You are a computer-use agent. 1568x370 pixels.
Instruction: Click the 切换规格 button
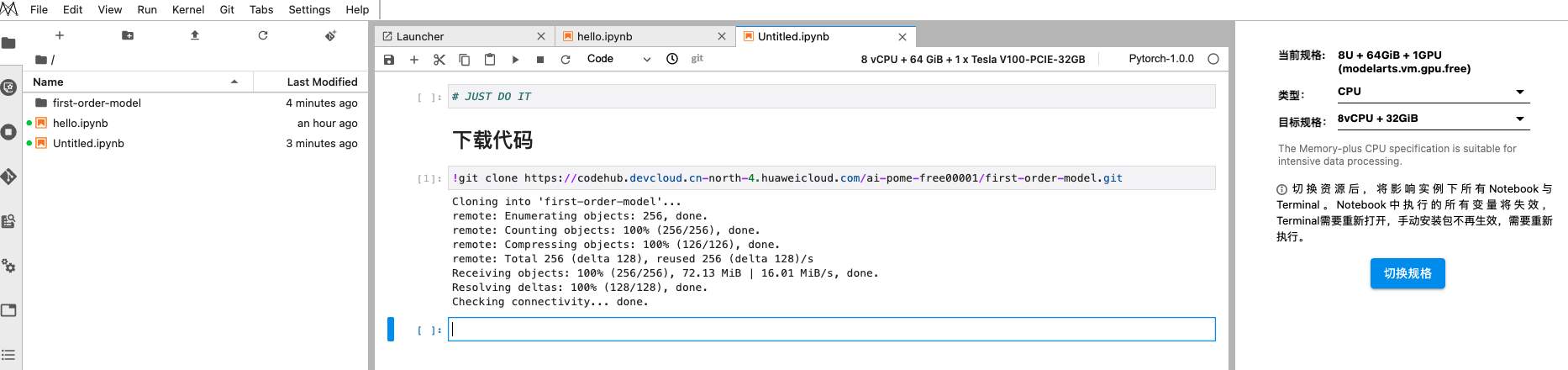pyautogui.click(x=1408, y=273)
